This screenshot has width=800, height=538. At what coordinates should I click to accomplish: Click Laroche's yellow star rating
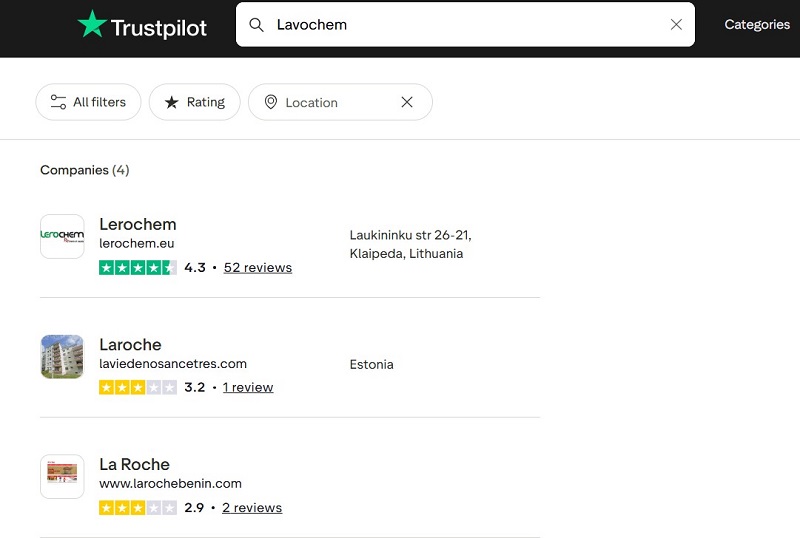[138, 387]
